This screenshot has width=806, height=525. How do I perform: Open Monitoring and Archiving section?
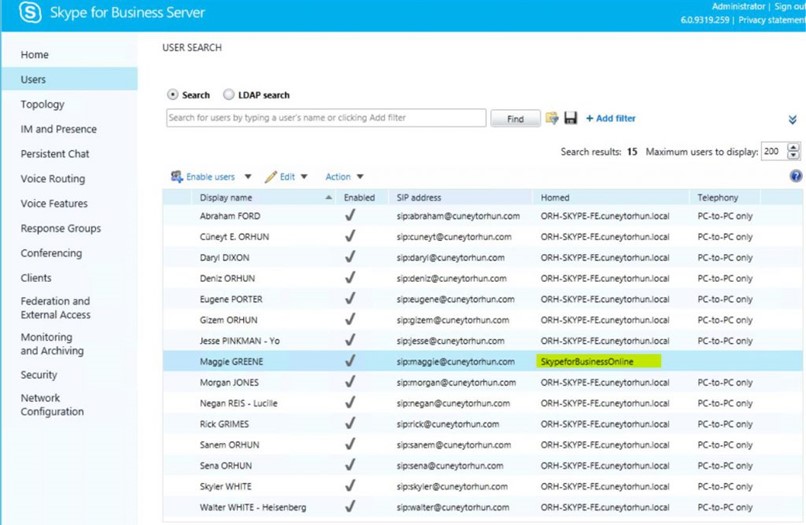point(52,343)
